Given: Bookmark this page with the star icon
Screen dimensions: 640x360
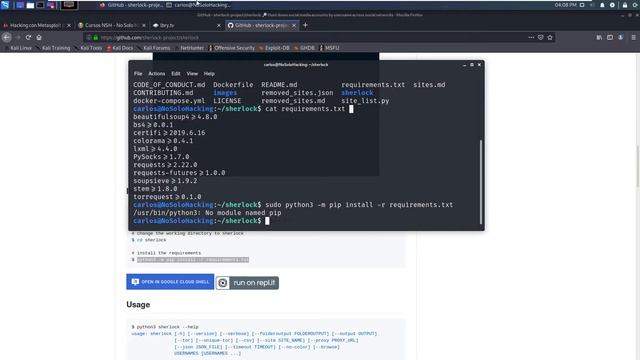Looking at the screenshot, I should pyautogui.click(x=550, y=37).
